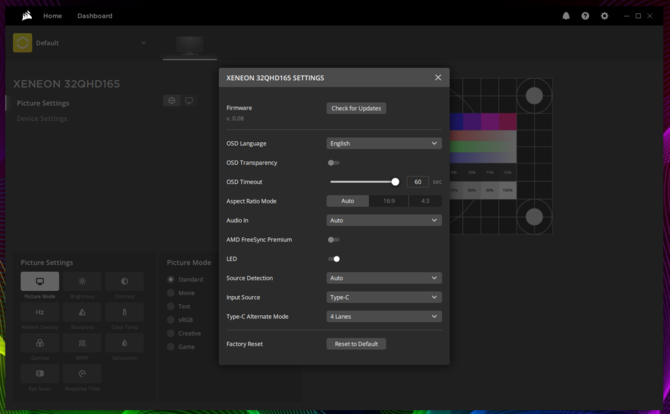Select the Response Time tile
670x414 pixels.
click(x=82, y=373)
